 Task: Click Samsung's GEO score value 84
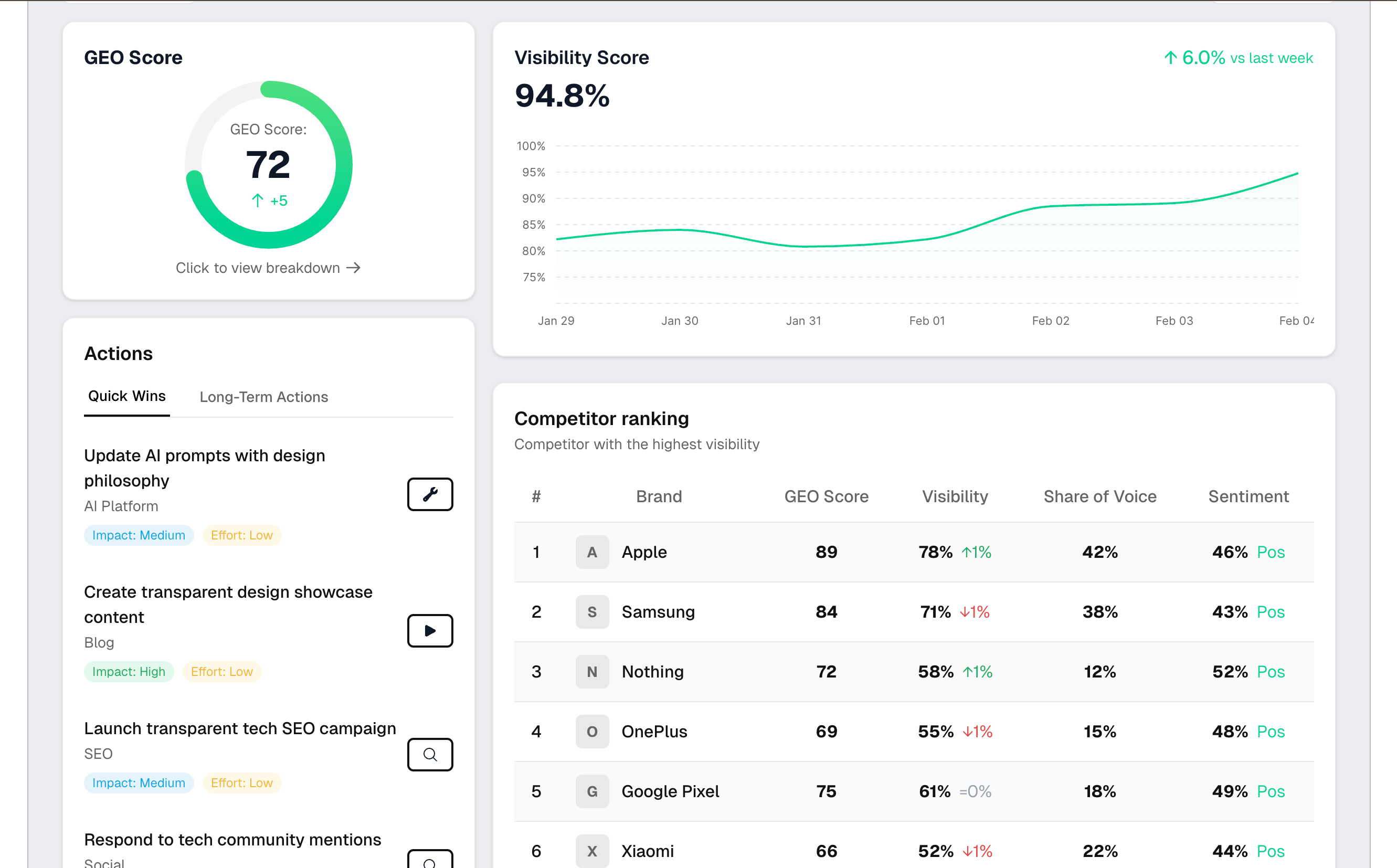click(826, 611)
